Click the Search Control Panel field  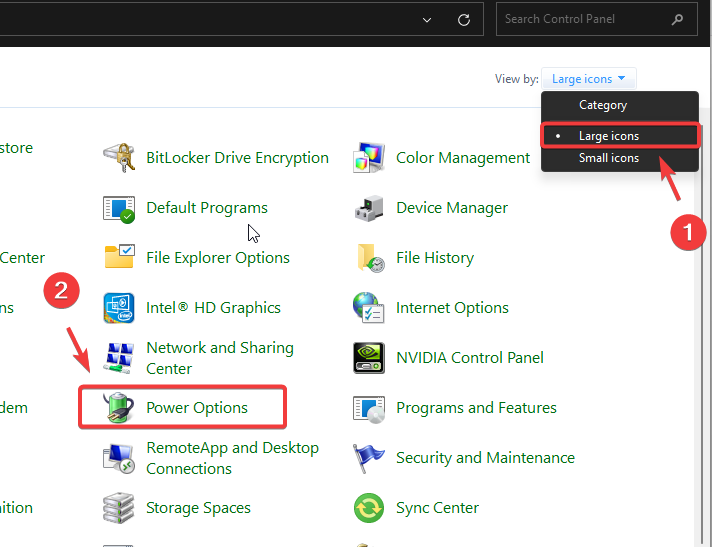[597, 19]
